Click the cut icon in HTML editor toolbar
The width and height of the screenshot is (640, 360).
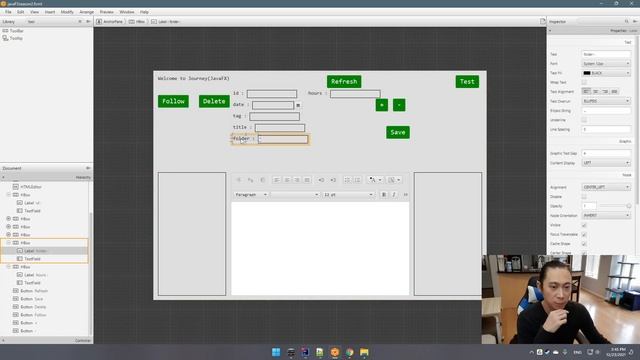240,180
